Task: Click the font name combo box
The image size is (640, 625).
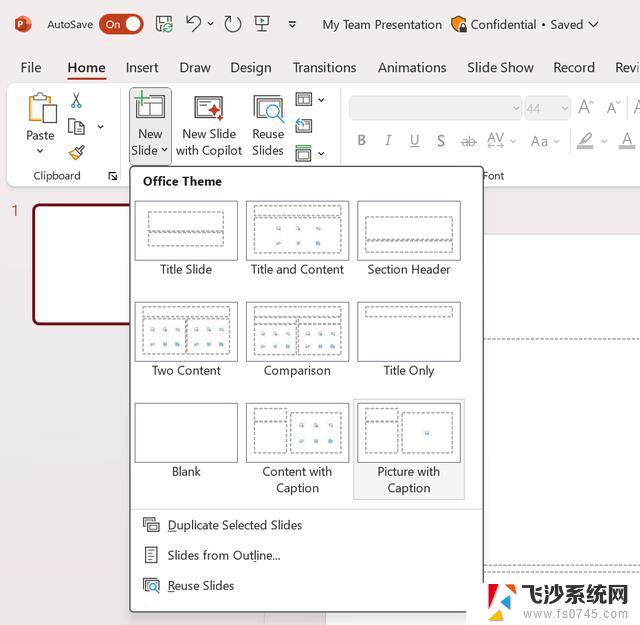Action: tap(435, 108)
